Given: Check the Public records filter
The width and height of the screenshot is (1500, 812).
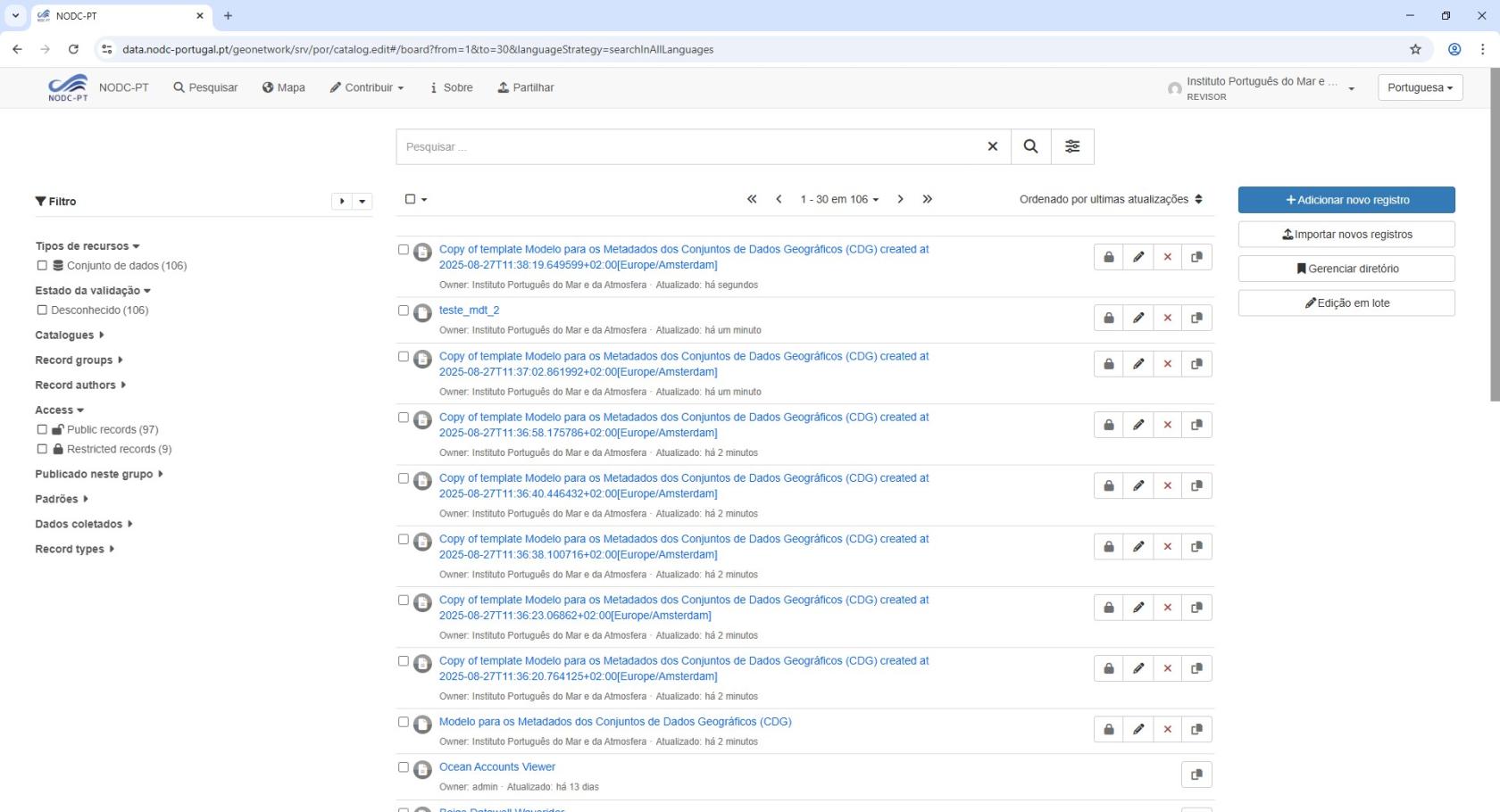Looking at the screenshot, I should point(42,429).
